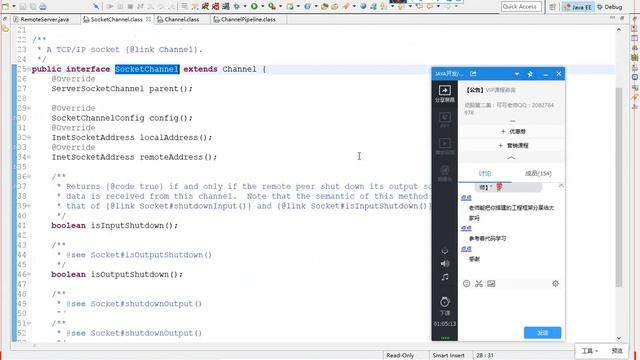Open the 讨论 discussion tab
The width and height of the screenshot is (640, 360).
[x=484, y=173]
